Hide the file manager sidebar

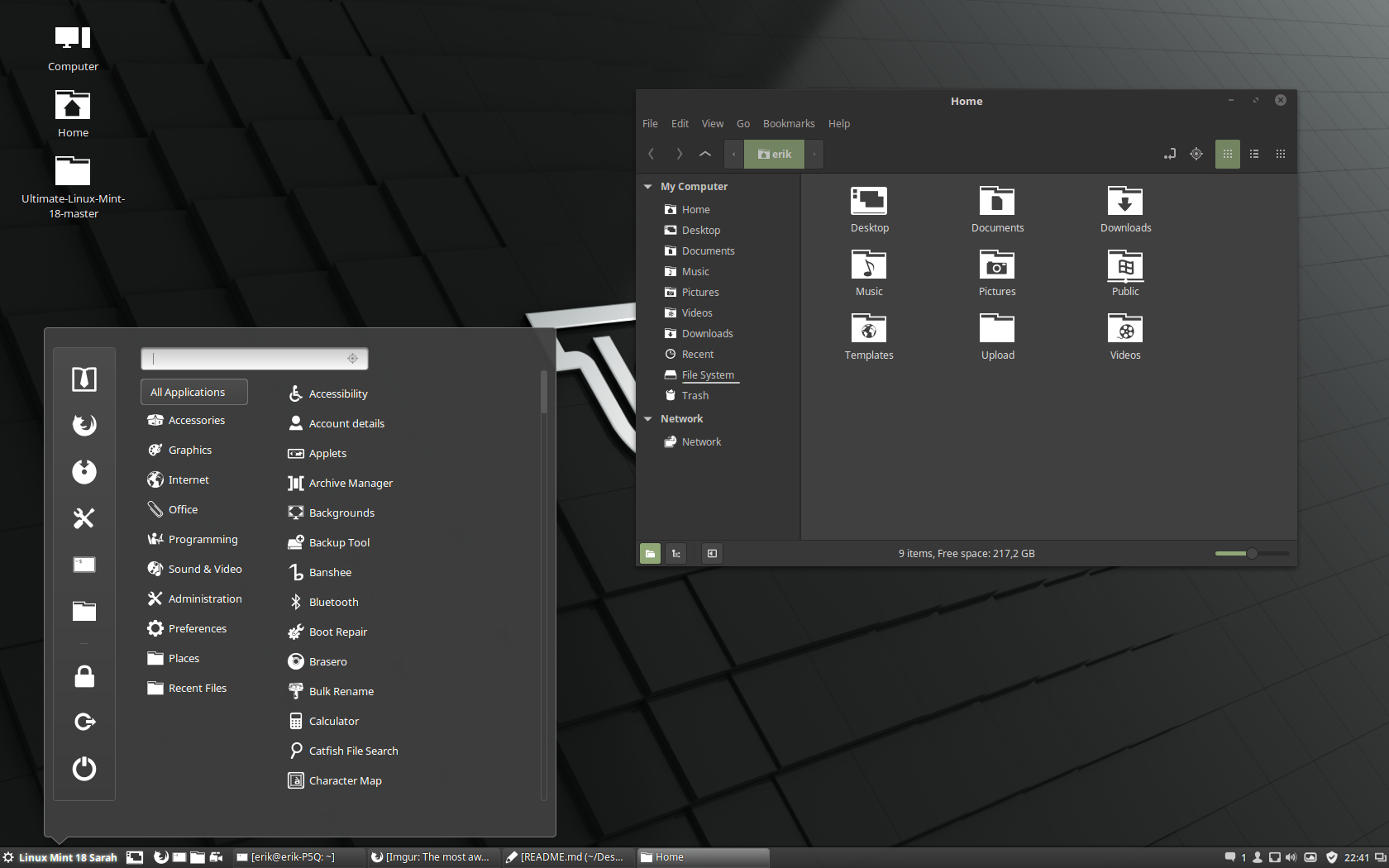712,554
